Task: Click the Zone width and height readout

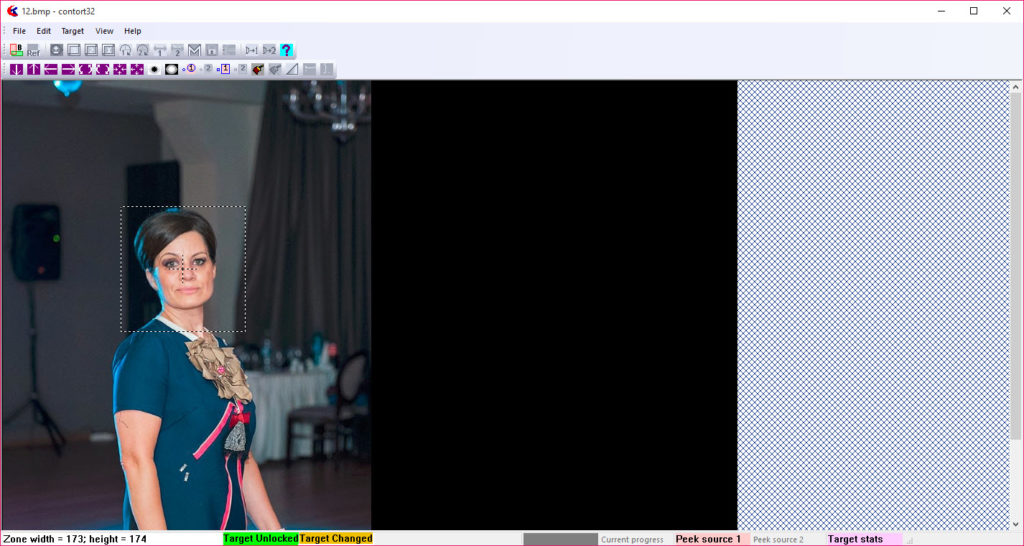Action: (x=74, y=539)
